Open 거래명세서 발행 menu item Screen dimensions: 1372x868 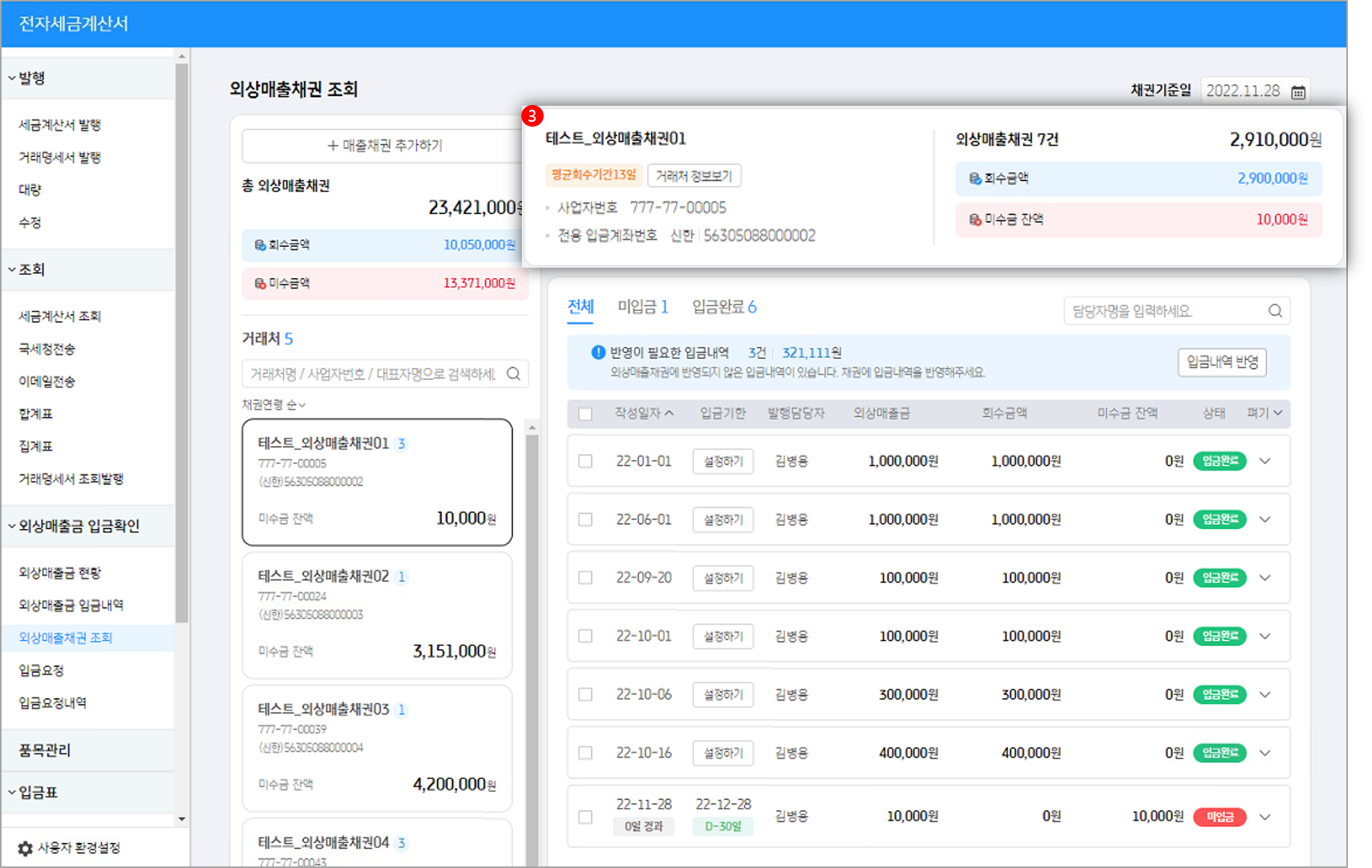(60, 157)
